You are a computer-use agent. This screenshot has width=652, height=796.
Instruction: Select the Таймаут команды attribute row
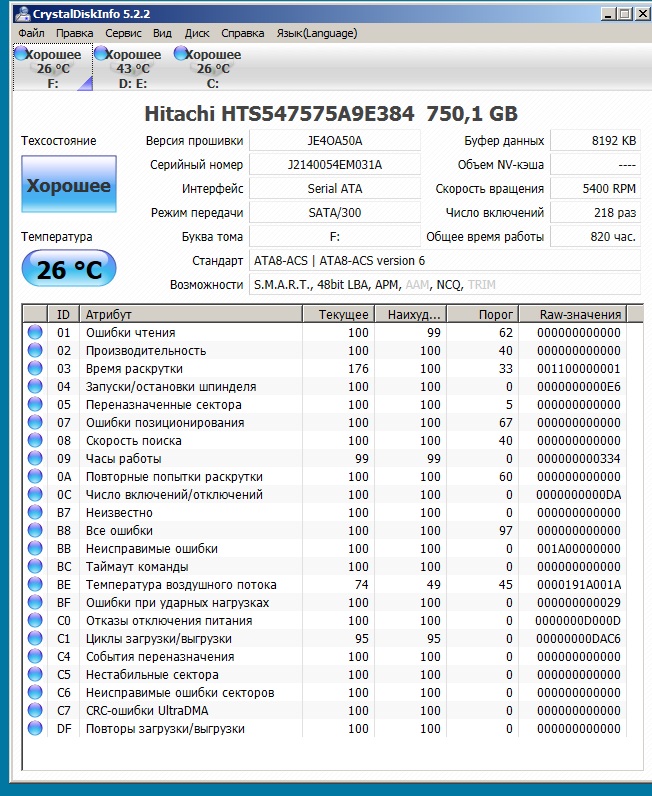[x=325, y=567]
